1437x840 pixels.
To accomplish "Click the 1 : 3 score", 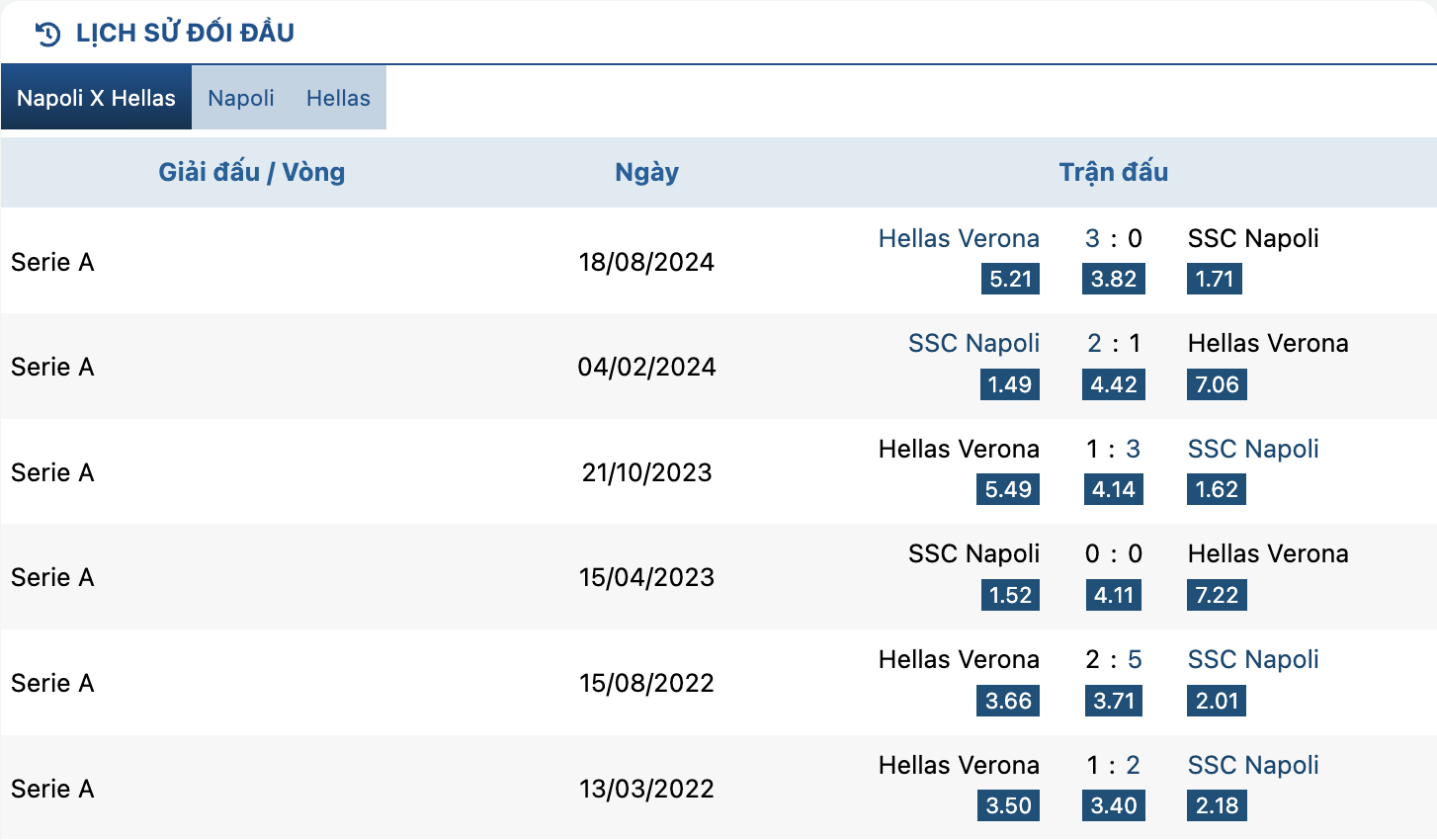I will click(x=1114, y=449).
